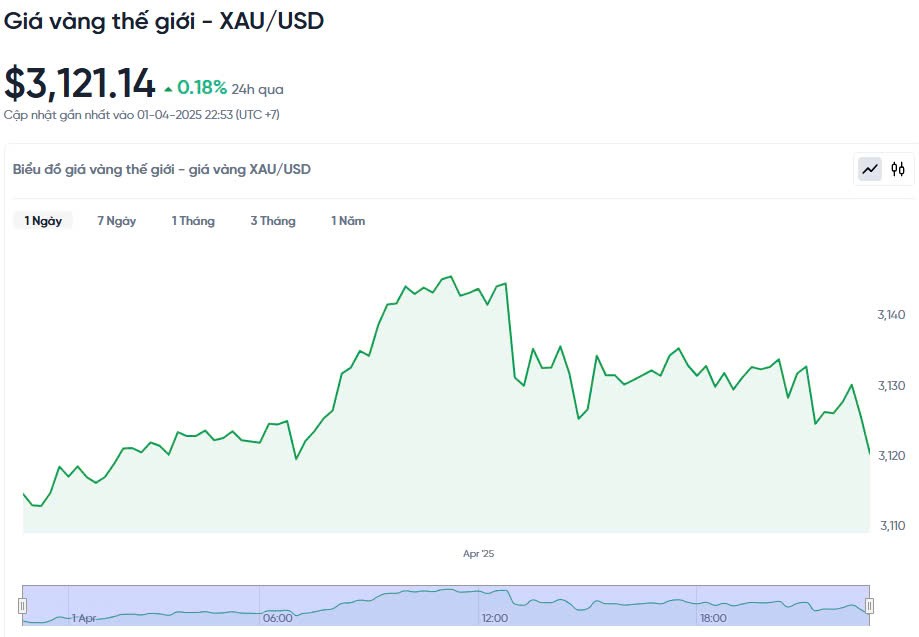This screenshot has height=637, width=919.
Task: Click the left handle of range navigator
Action: click(22, 605)
